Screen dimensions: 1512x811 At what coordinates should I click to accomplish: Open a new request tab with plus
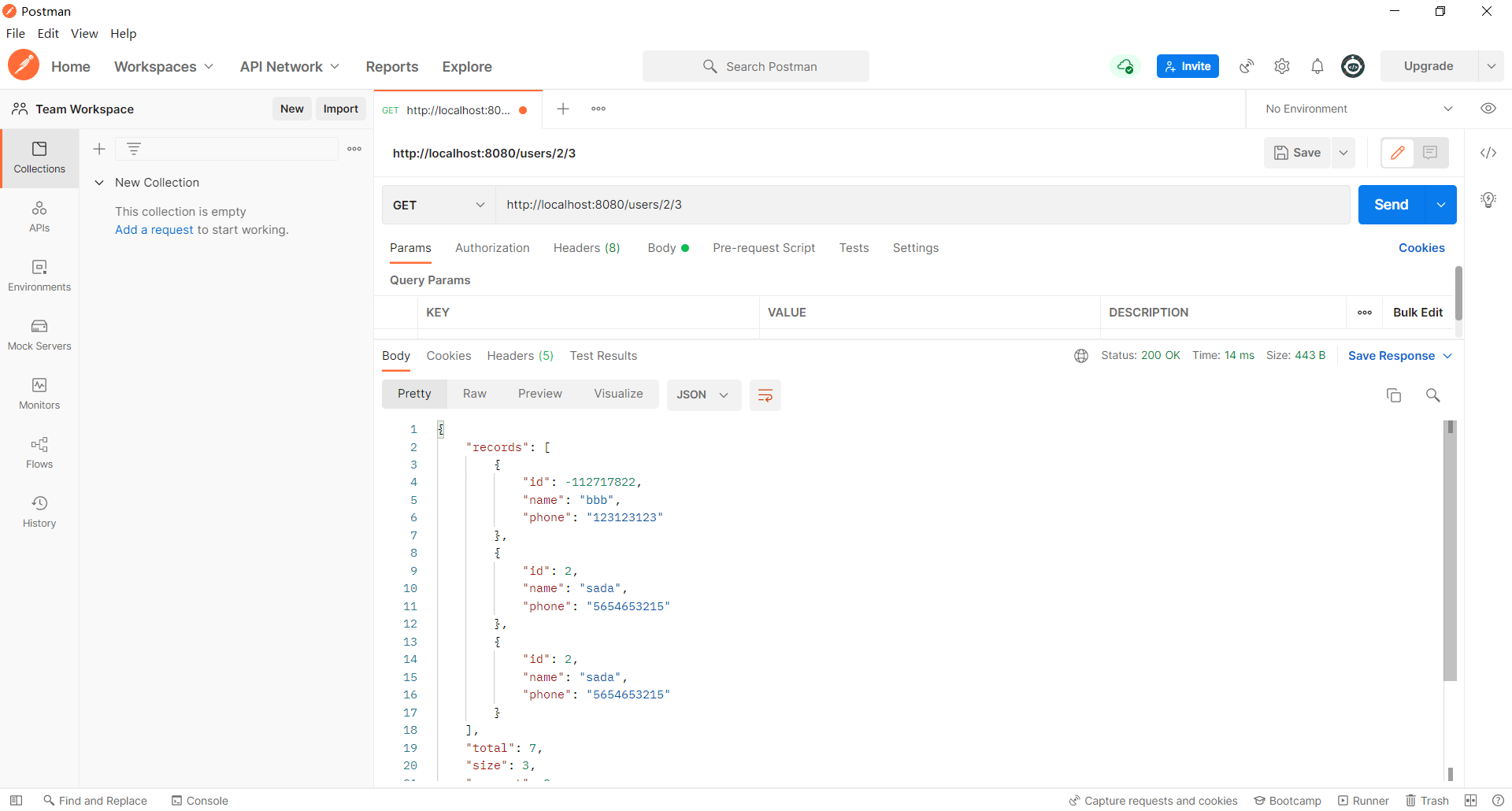pyautogui.click(x=563, y=109)
